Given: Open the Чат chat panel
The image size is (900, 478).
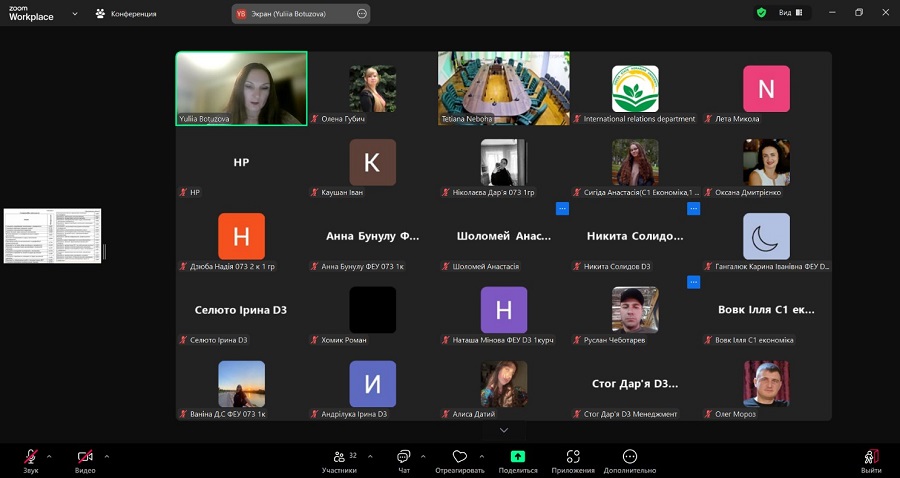Looking at the screenshot, I should click(x=403, y=458).
